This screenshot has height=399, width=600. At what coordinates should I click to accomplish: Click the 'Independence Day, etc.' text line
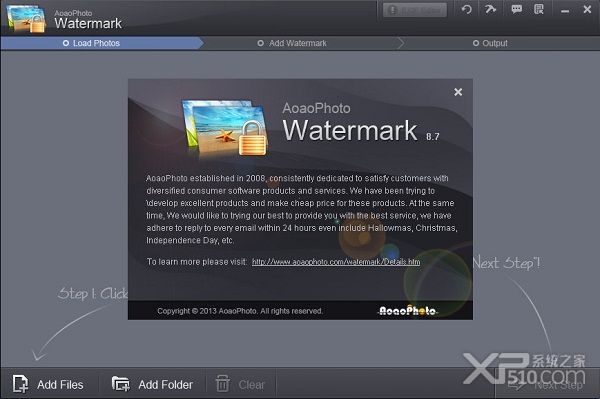coord(190,241)
